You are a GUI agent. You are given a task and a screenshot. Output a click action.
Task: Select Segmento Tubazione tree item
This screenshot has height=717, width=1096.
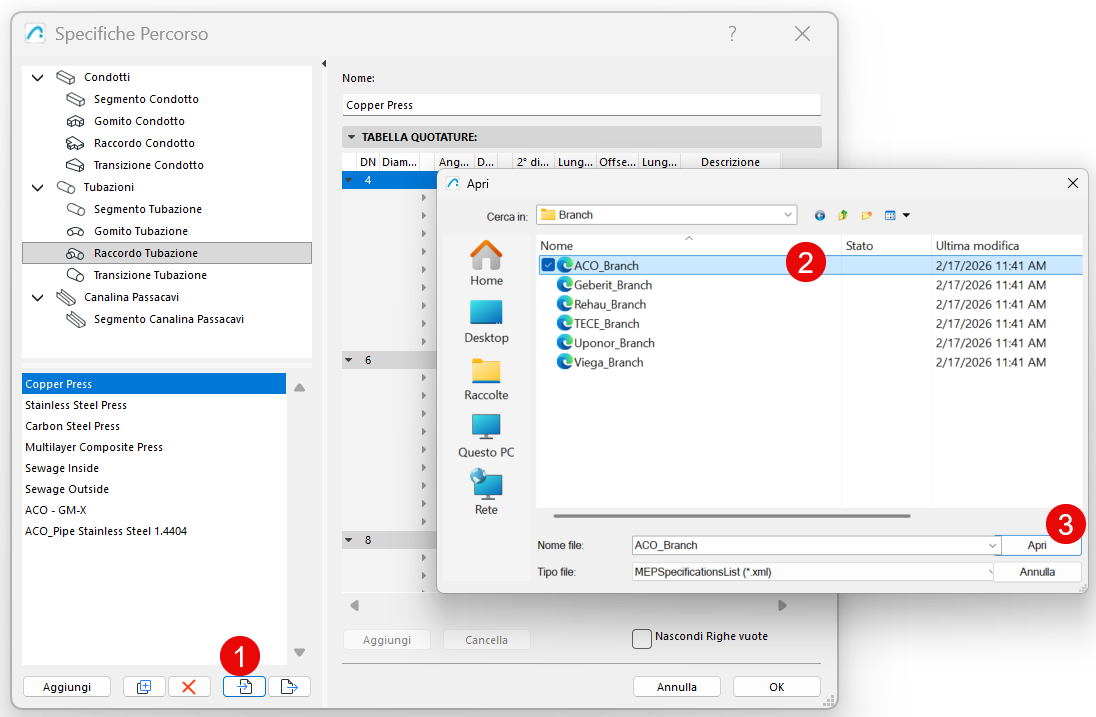point(147,209)
